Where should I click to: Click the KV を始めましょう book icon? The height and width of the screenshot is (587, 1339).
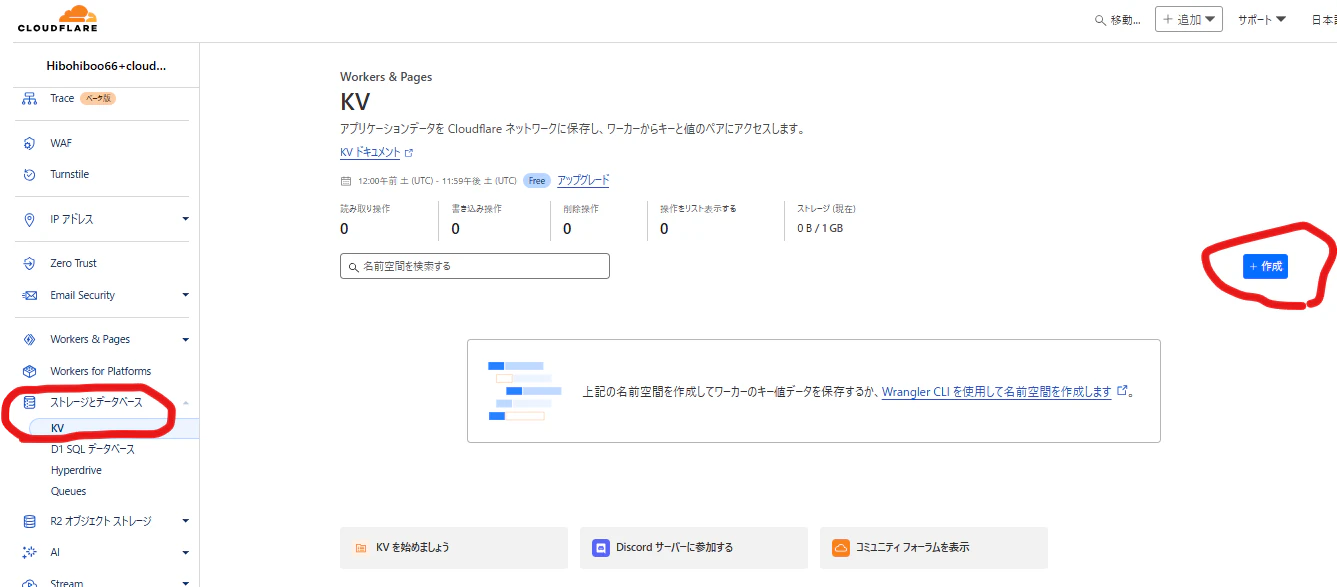[x=361, y=548]
